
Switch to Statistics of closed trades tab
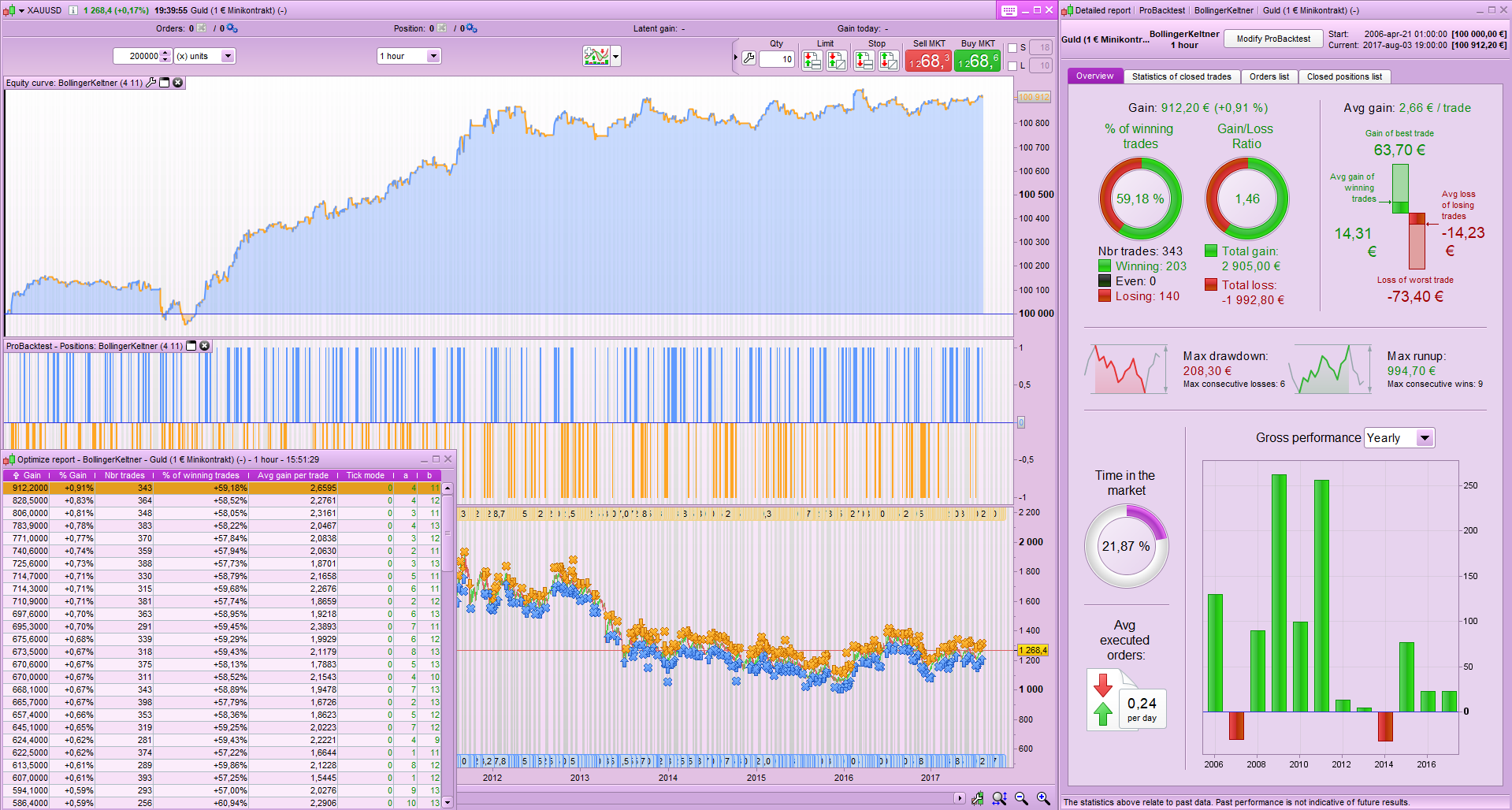click(1181, 76)
